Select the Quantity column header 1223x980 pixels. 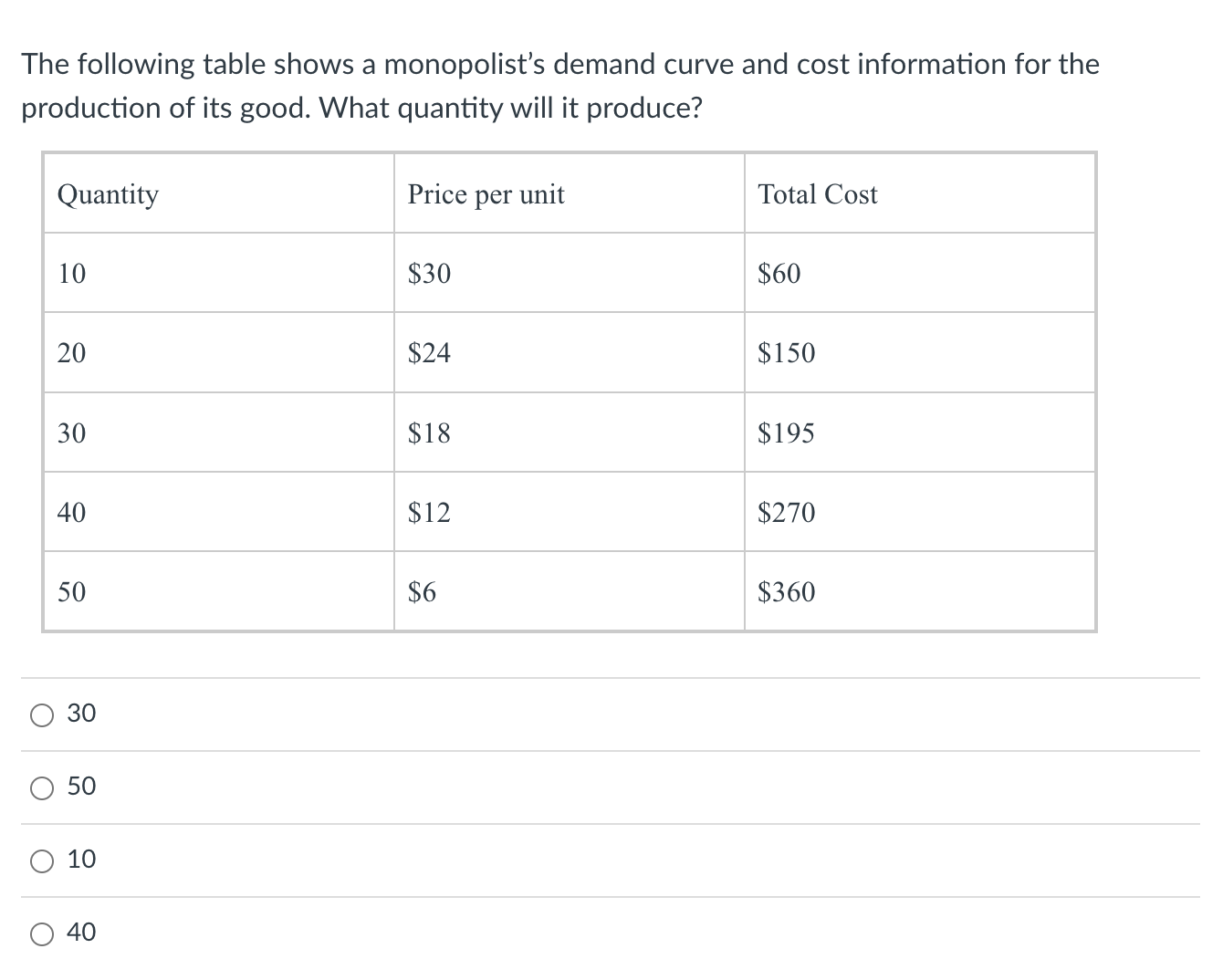click(x=108, y=193)
